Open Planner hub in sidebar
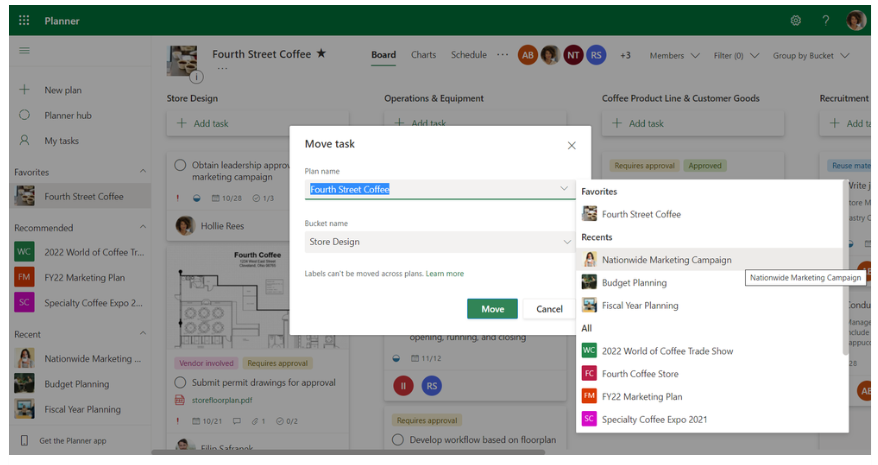This screenshot has height=465, width=878. coord(68,115)
